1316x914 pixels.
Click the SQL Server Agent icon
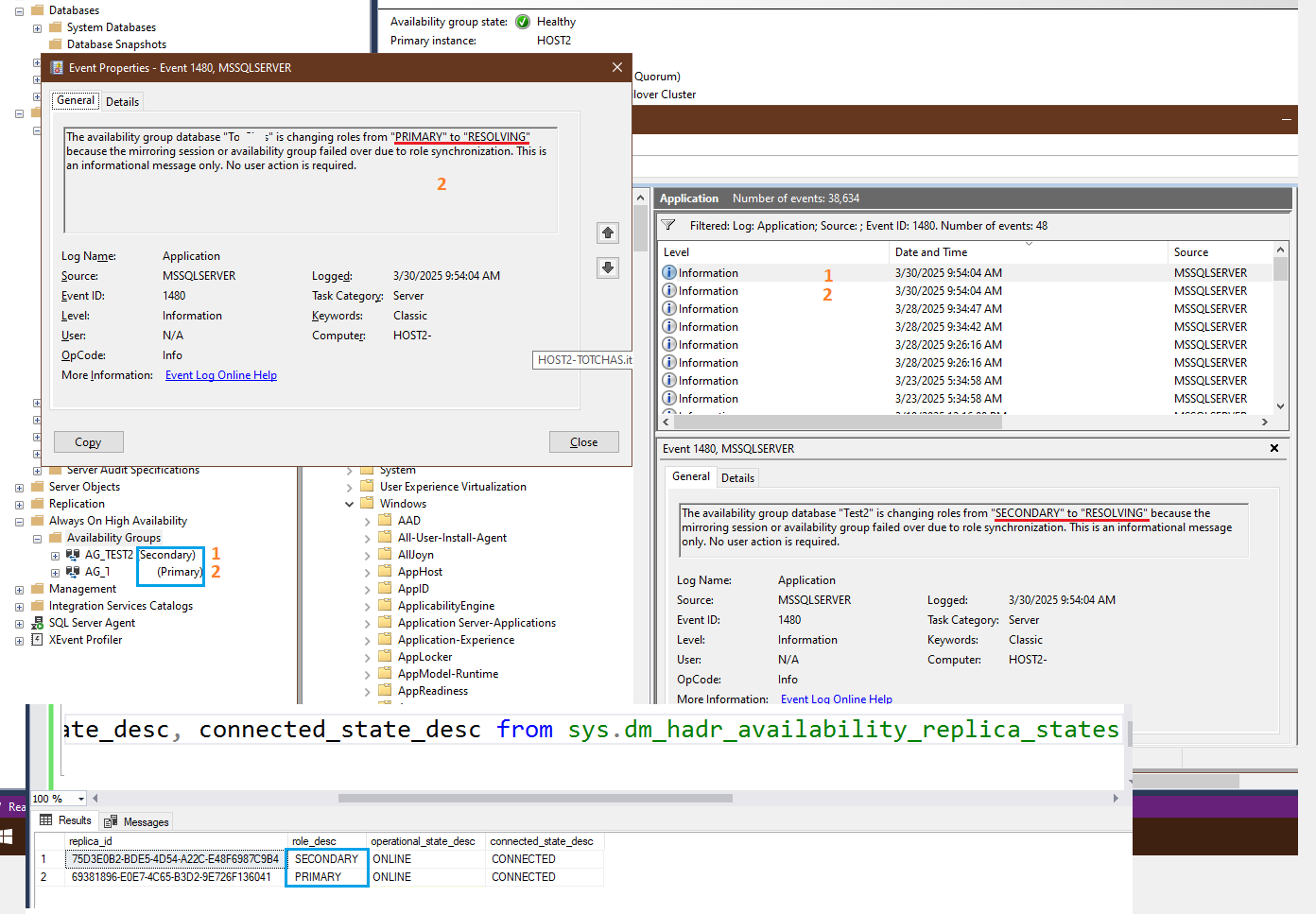click(x=38, y=623)
